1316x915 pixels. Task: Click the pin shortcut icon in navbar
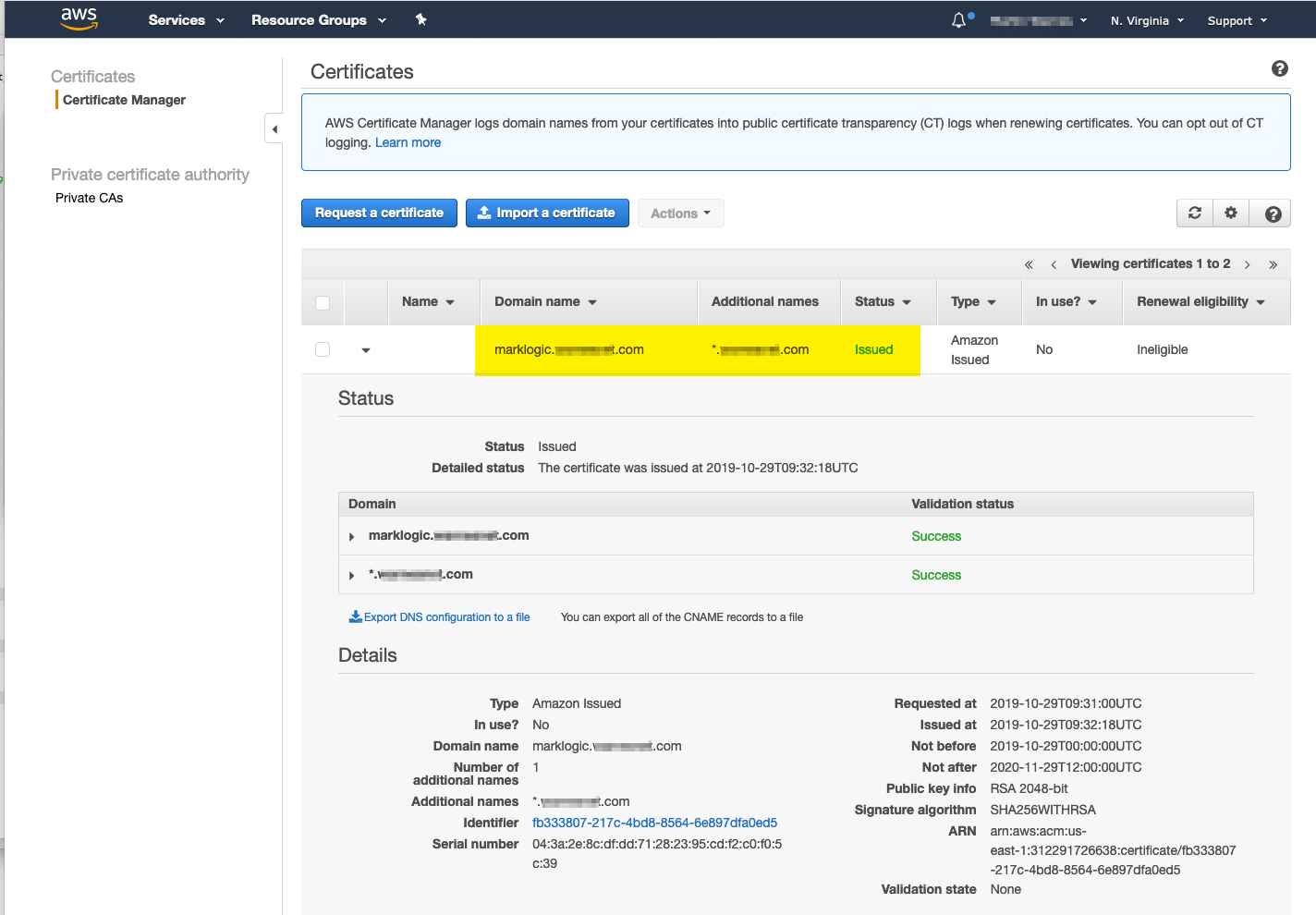(421, 19)
